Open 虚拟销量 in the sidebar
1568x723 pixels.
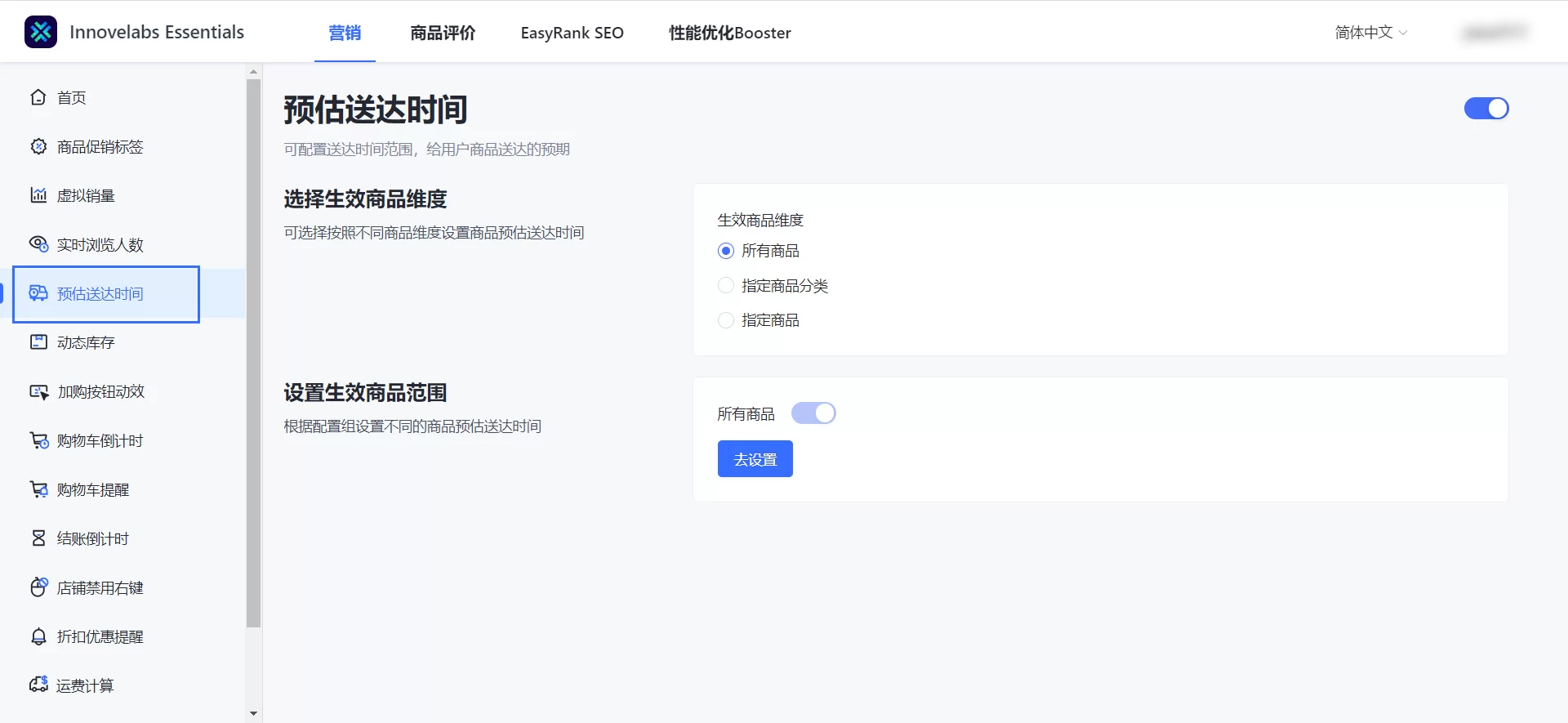point(122,195)
